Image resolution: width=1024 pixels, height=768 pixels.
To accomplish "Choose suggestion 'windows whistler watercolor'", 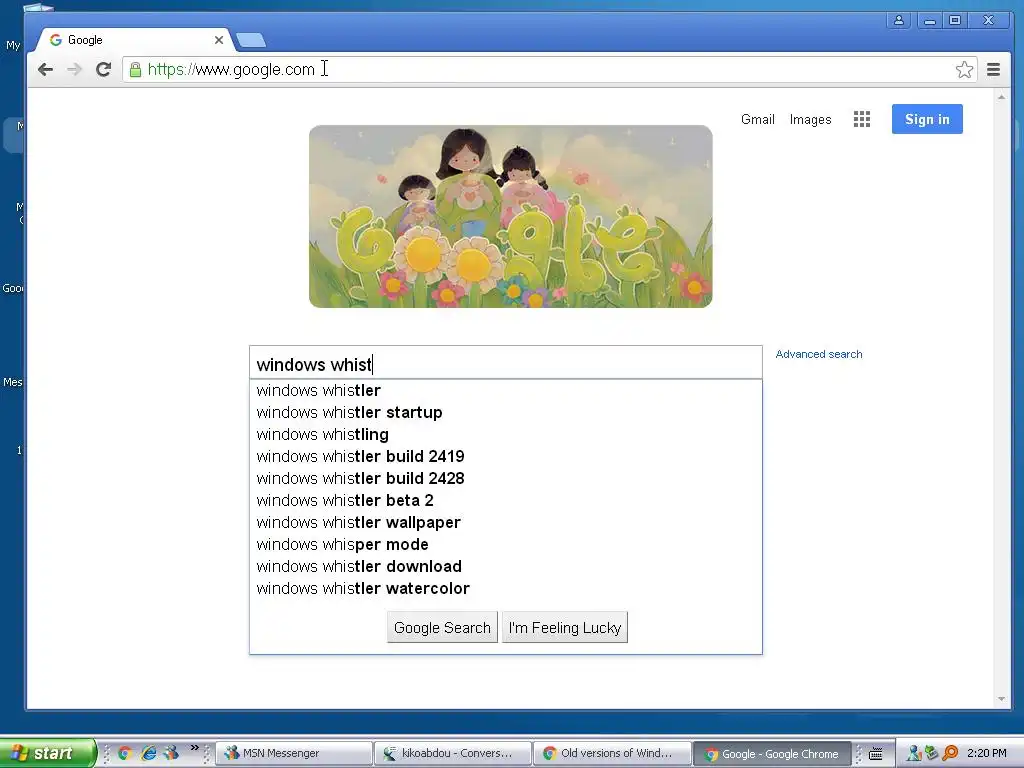I will 505,588.
